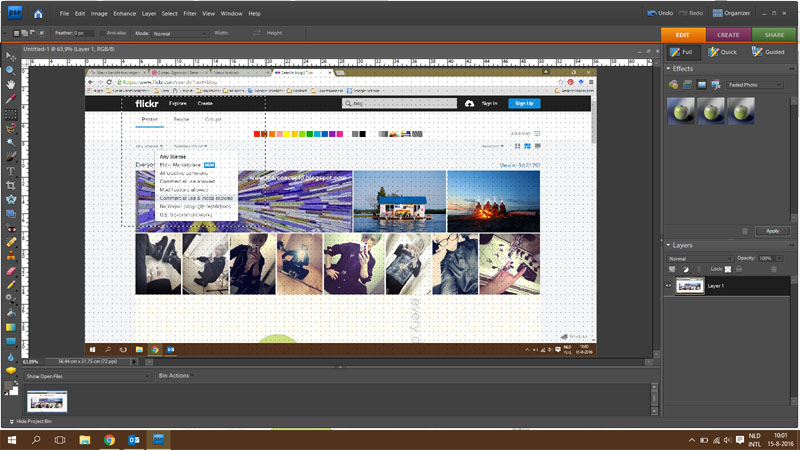Show All effects category icon
Screen dimensions: 800x450
click(x=716, y=85)
